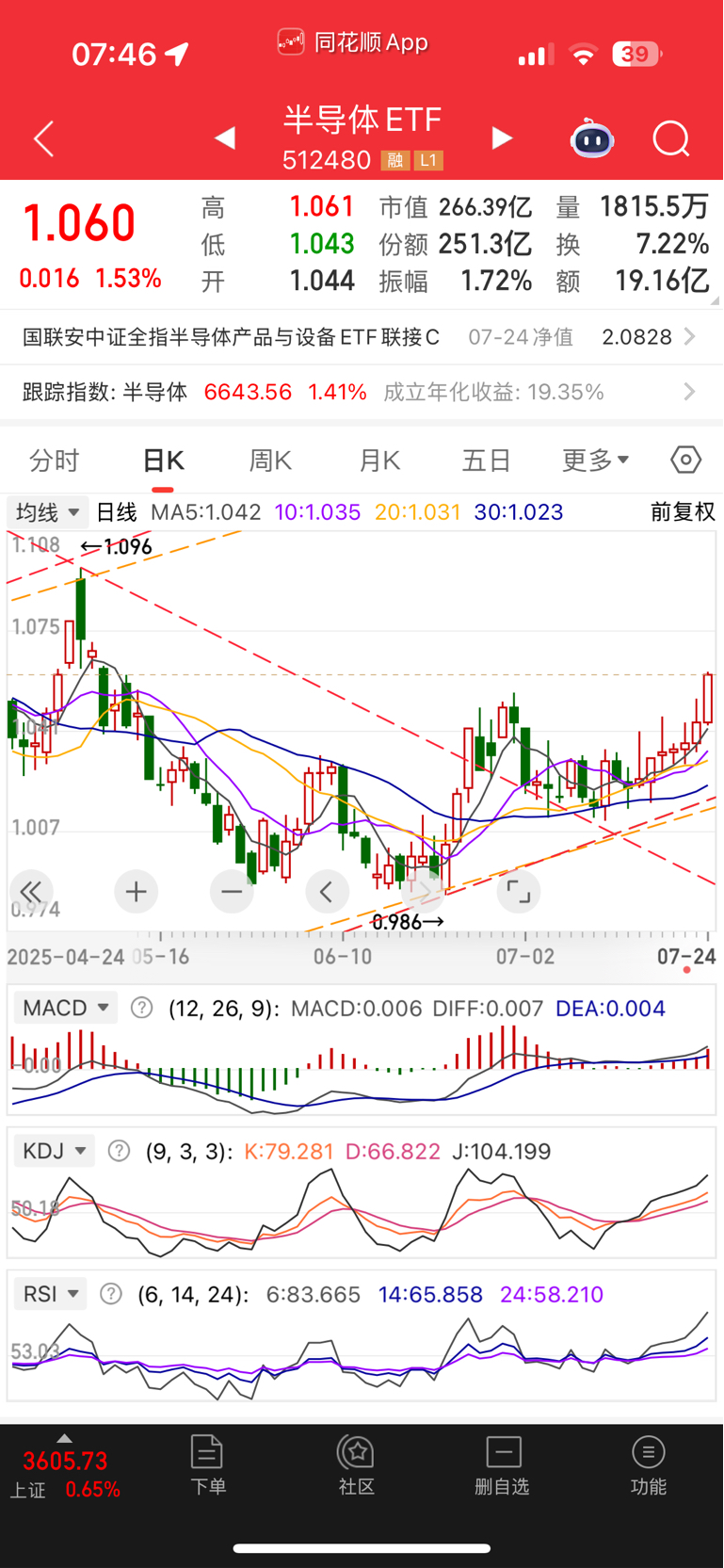Image resolution: width=724 pixels, height=1568 pixels.
Task: Return to 同花顺 App via top breadcrumb
Action: tap(353, 42)
